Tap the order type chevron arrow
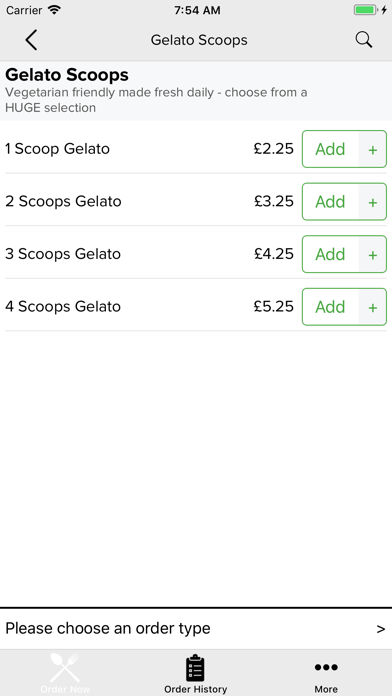The height and width of the screenshot is (696, 392). tap(380, 629)
